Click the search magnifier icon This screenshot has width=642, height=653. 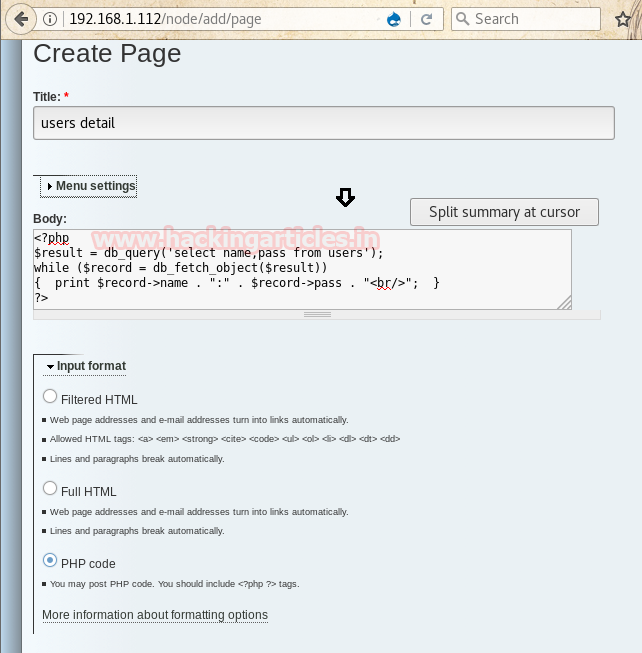462,19
